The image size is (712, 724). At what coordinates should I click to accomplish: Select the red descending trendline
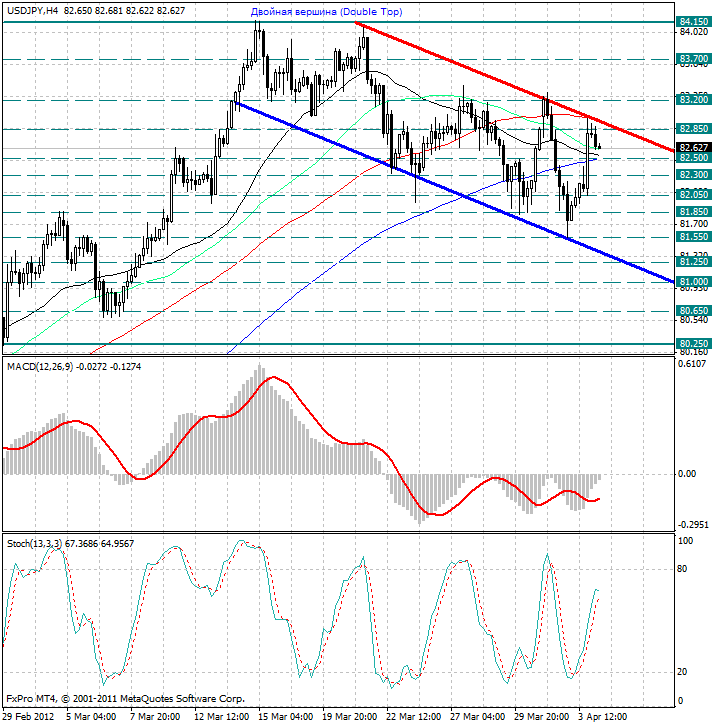pyautogui.click(x=514, y=86)
